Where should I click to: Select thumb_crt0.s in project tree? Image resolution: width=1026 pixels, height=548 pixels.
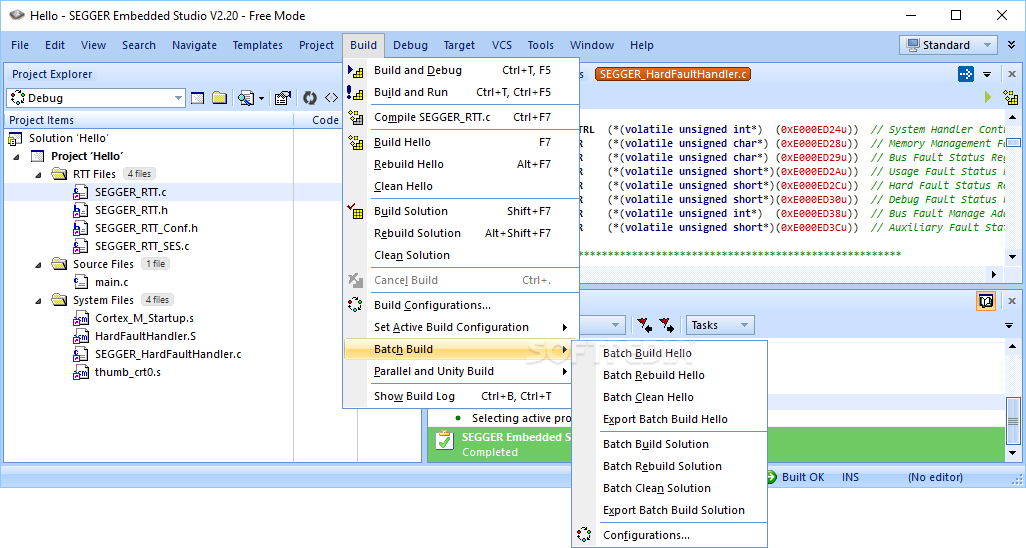point(128,372)
